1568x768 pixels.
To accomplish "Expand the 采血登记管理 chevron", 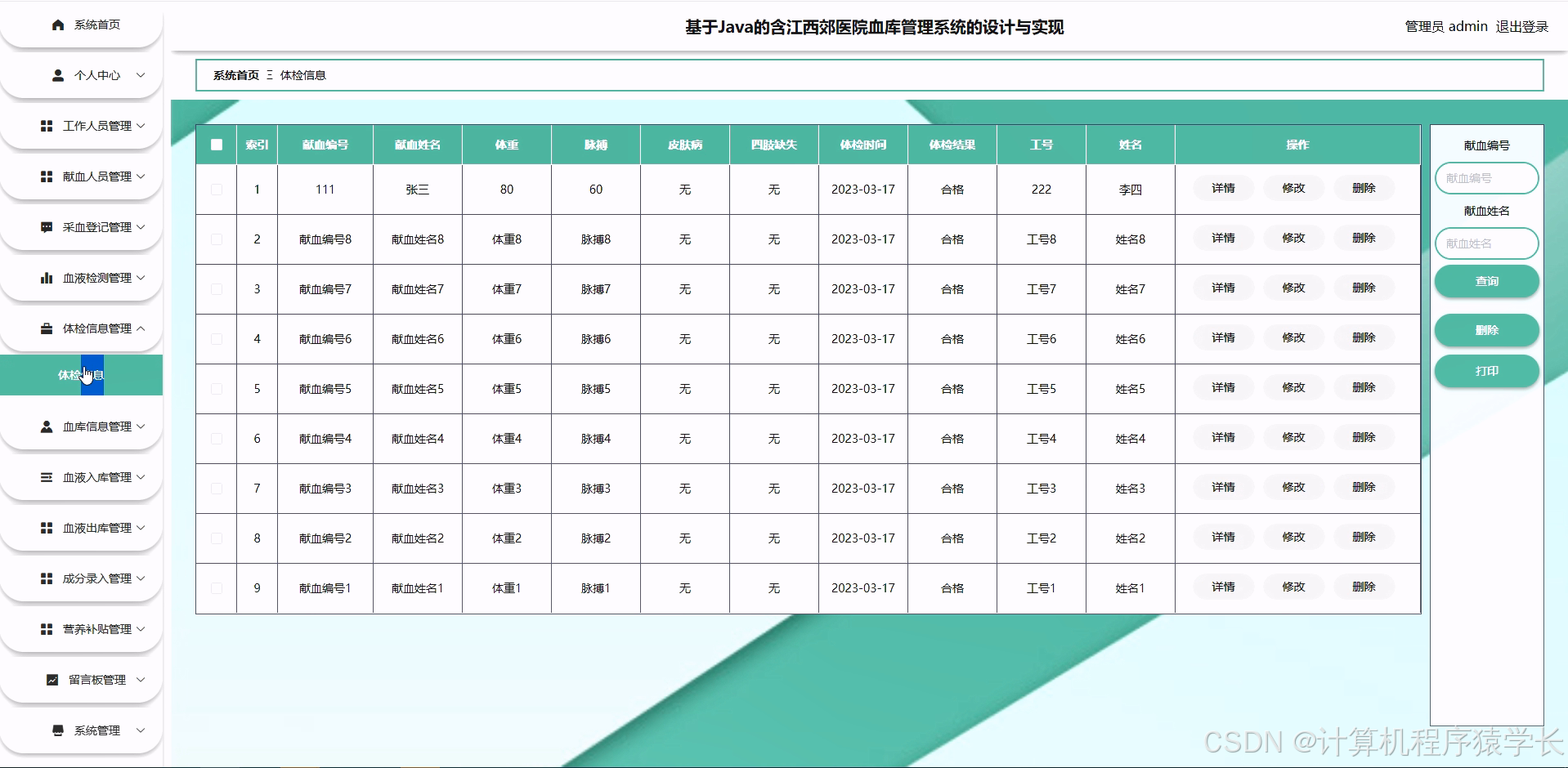I will (141, 227).
